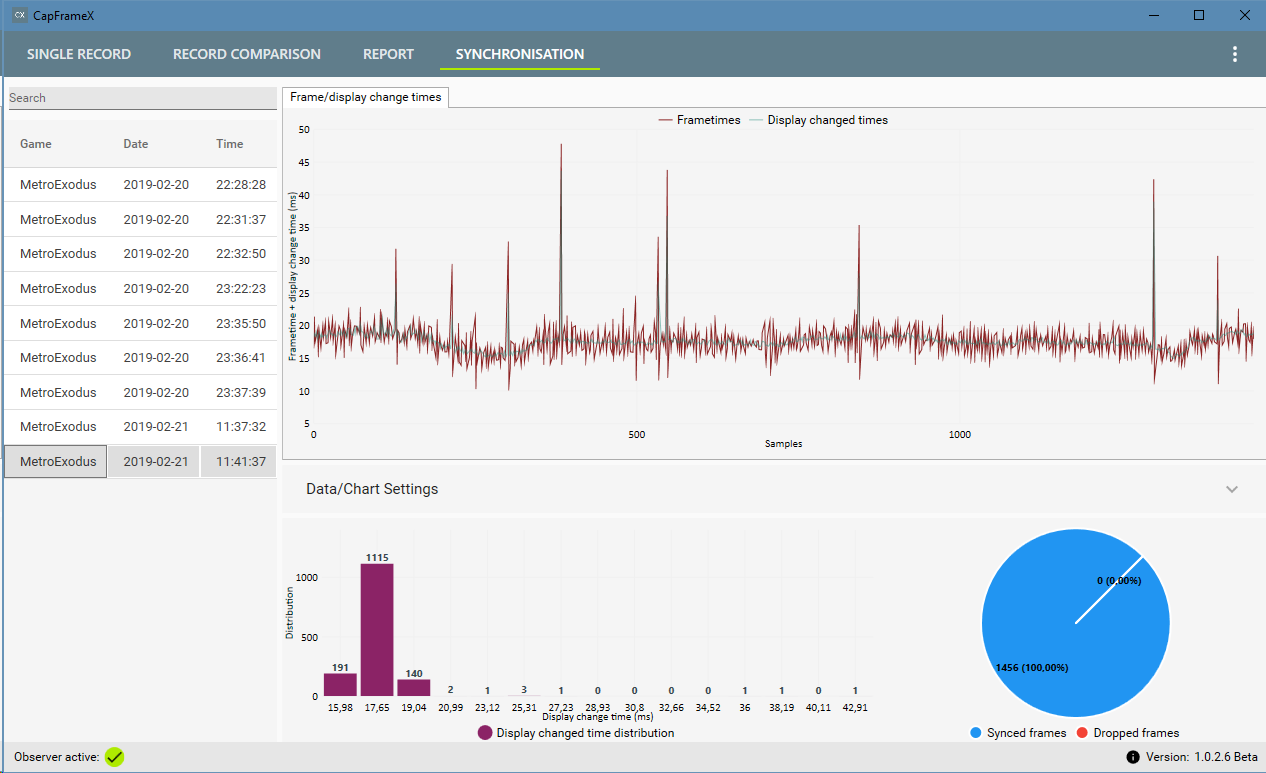Select the MetroExodus record at 23:22:23
1266x773 pixels.
140,289
